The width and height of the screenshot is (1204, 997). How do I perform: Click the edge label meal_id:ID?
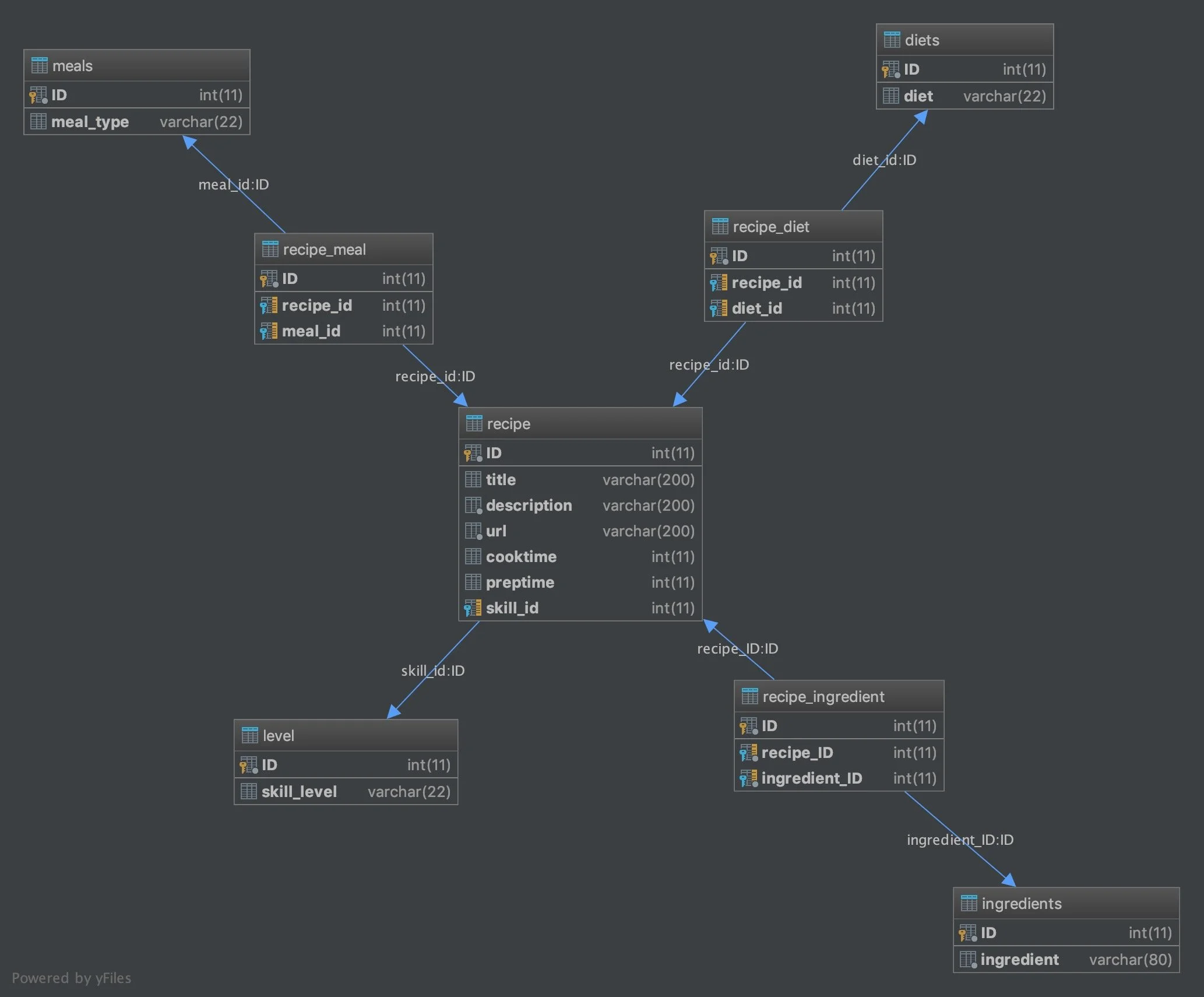tap(233, 185)
